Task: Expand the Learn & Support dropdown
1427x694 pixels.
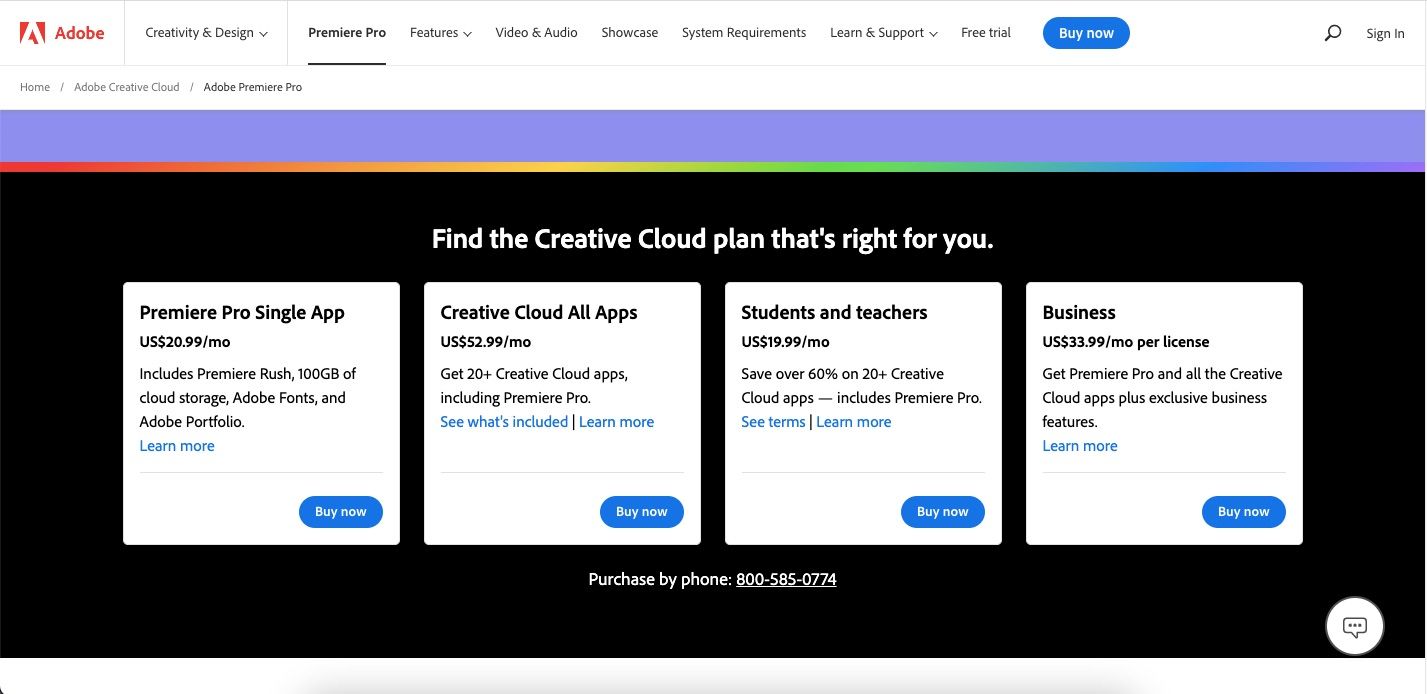Action: tap(883, 33)
